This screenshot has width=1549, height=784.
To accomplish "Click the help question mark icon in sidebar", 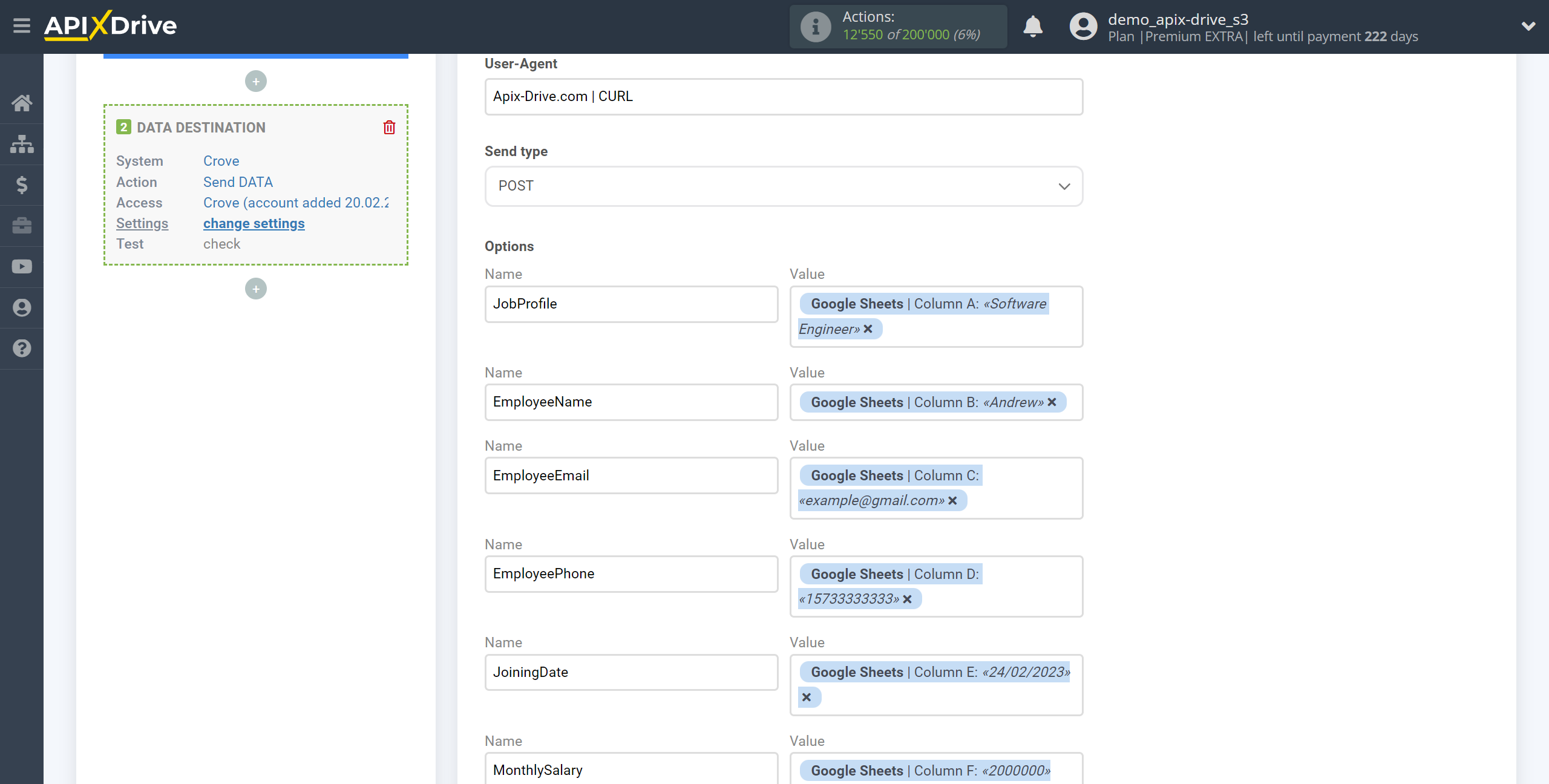I will pos(21,349).
